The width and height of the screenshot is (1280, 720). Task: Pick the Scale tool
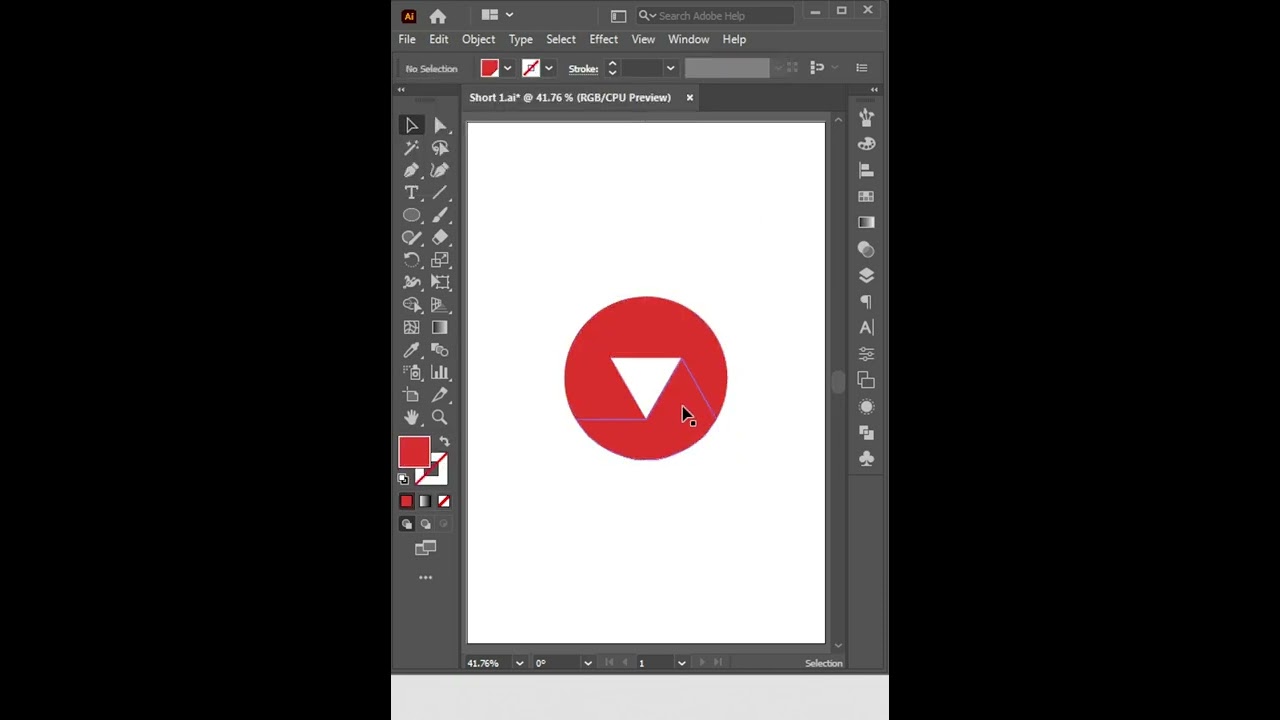(440, 260)
